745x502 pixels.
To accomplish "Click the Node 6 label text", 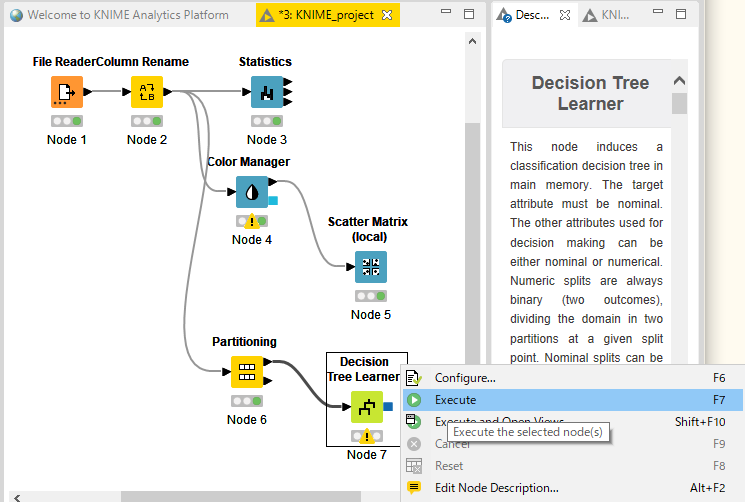I will point(247,420).
